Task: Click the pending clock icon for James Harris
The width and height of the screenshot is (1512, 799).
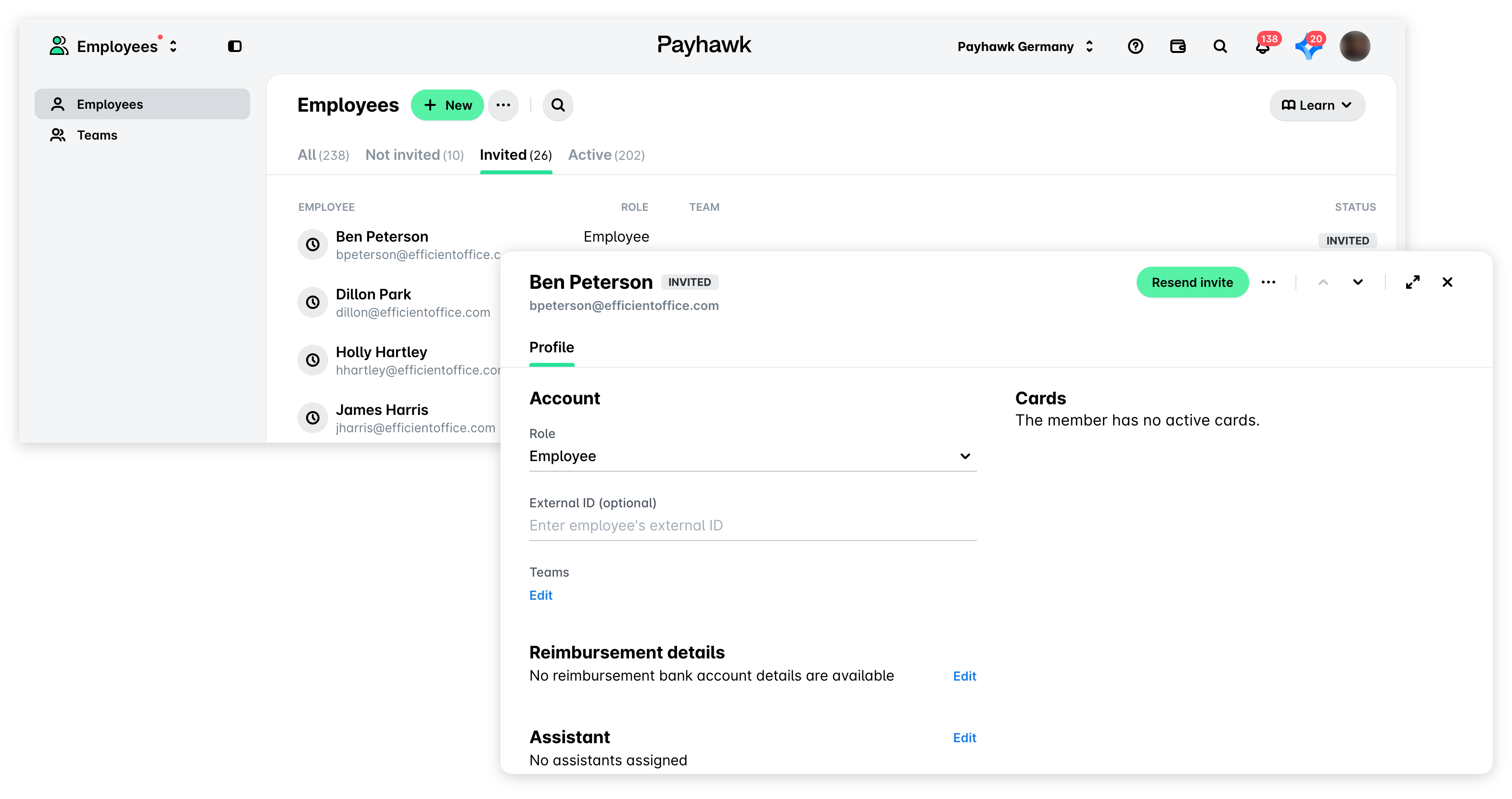Action: point(313,418)
